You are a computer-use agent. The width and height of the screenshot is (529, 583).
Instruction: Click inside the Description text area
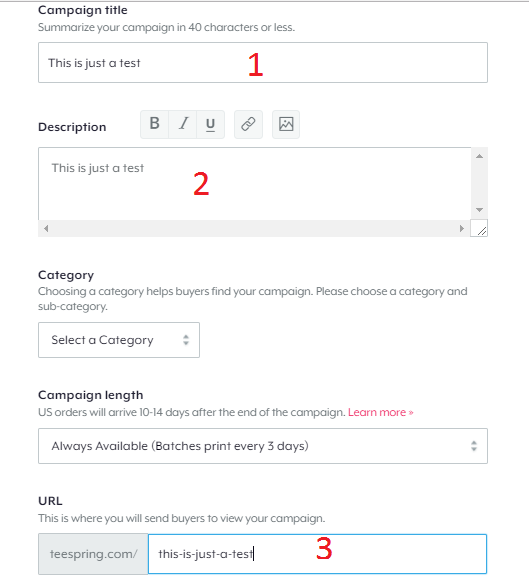(255, 184)
